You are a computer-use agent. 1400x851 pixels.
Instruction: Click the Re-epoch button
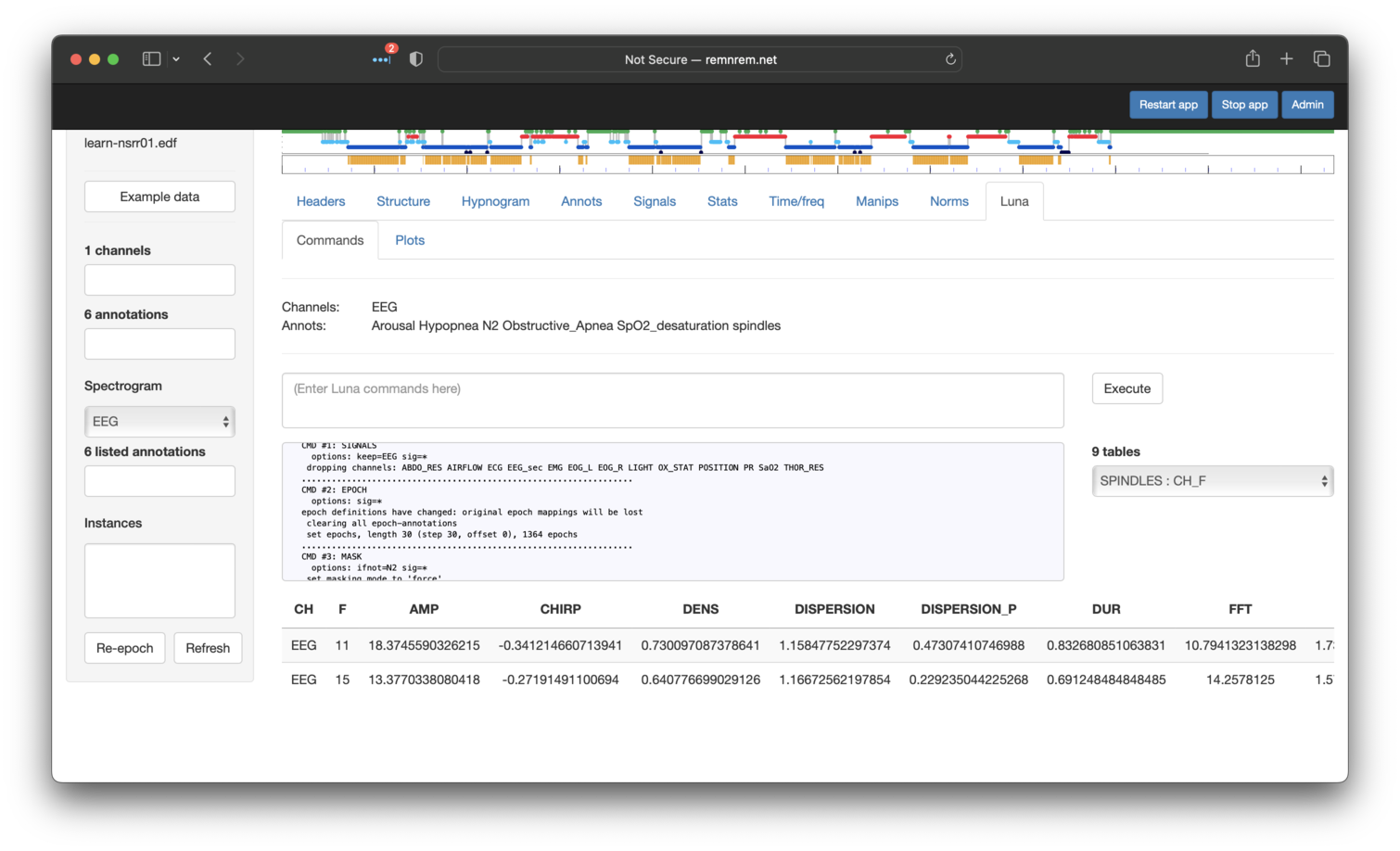pos(125,648)
